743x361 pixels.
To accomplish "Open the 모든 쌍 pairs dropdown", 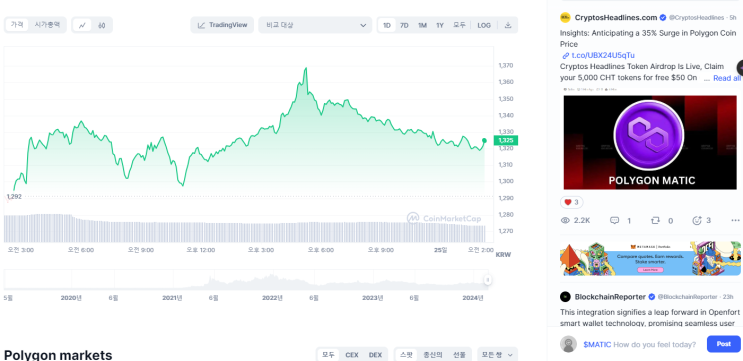I will click(498, 355).
